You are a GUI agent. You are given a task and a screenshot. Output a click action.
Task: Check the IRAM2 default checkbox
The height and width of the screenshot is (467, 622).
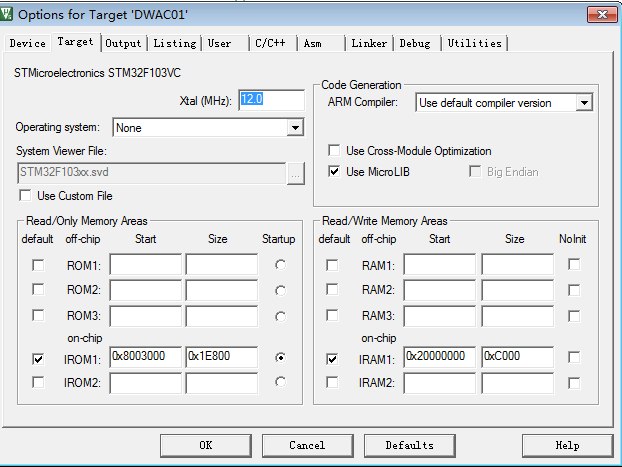coord(332,382)
